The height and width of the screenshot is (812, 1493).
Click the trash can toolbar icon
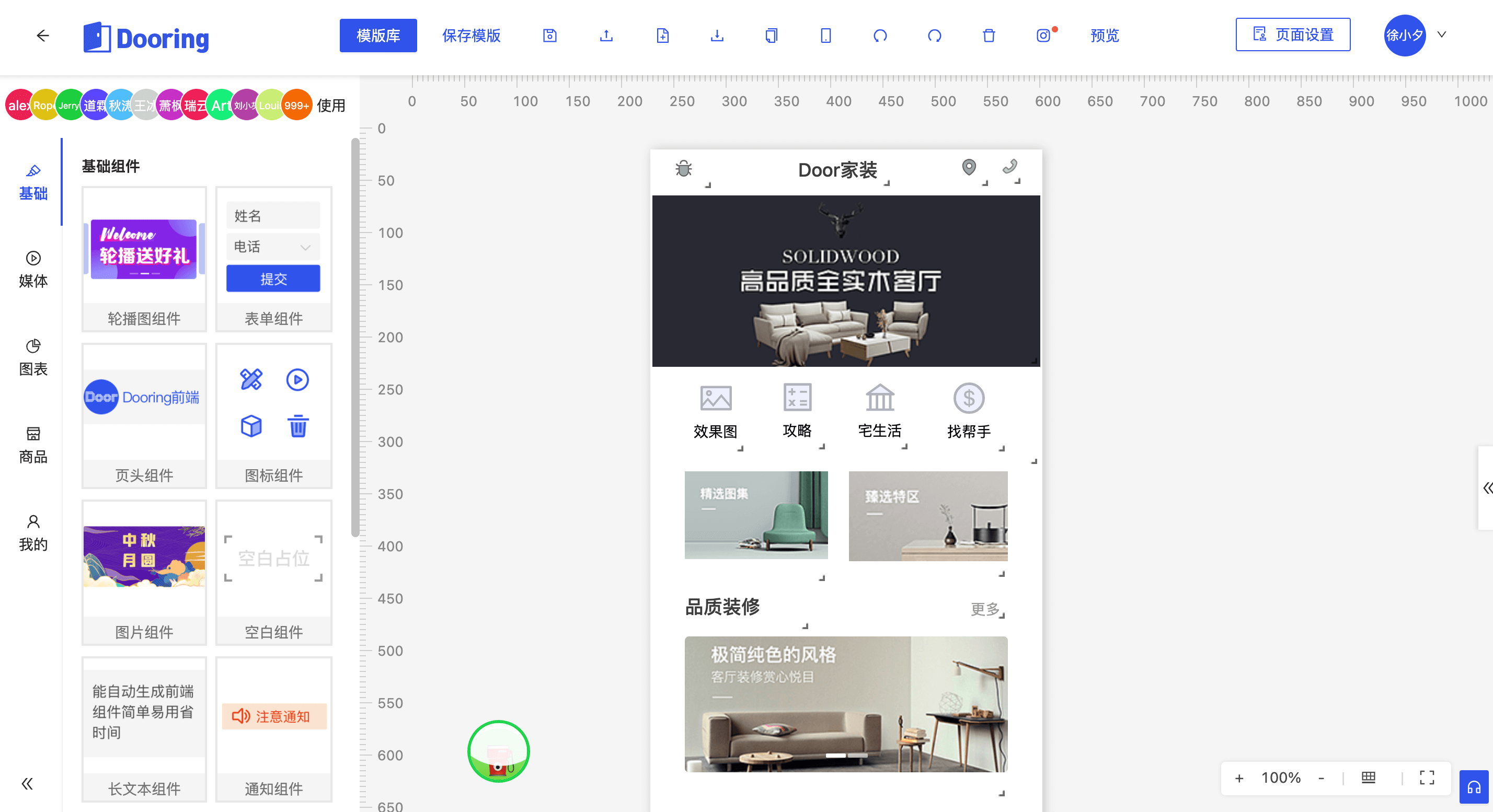(989, 36)
